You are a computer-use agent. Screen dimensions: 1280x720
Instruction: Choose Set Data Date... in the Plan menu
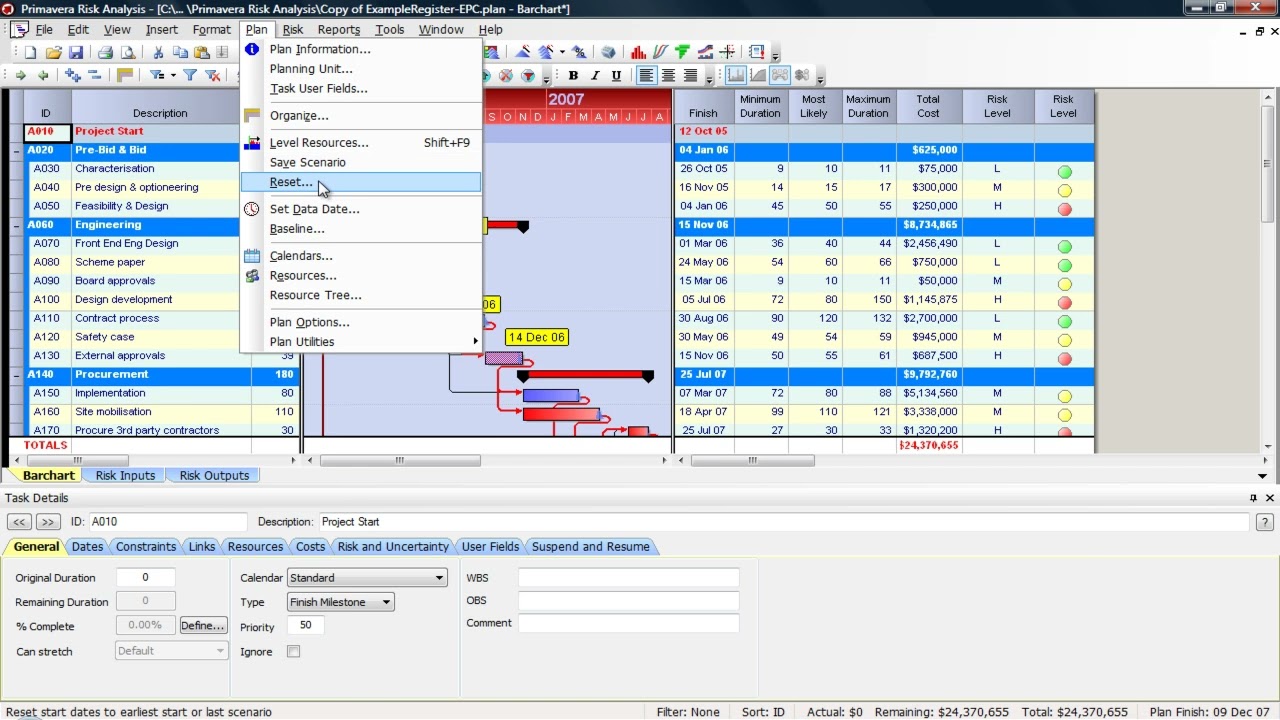360,209
